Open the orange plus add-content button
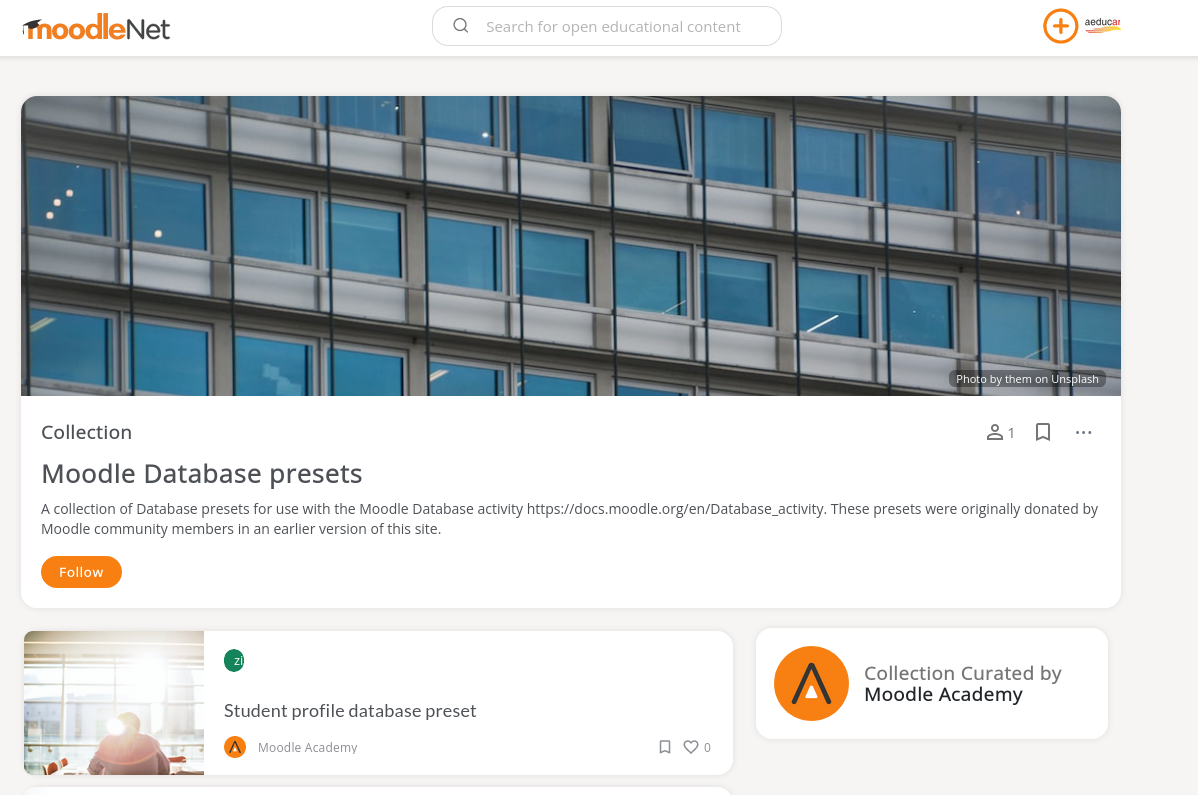The image size is (1198, 795). click(x=1060, y=26)
